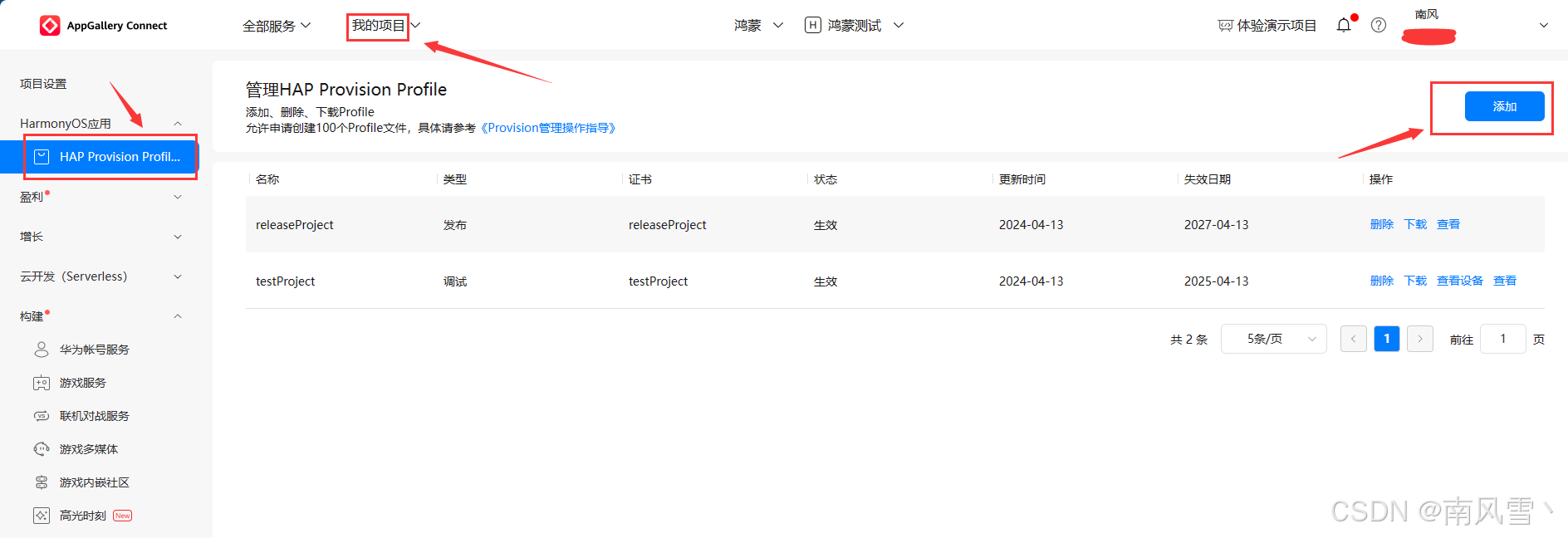
Task: Click the 调试 type cell
Action: point(455,281)
